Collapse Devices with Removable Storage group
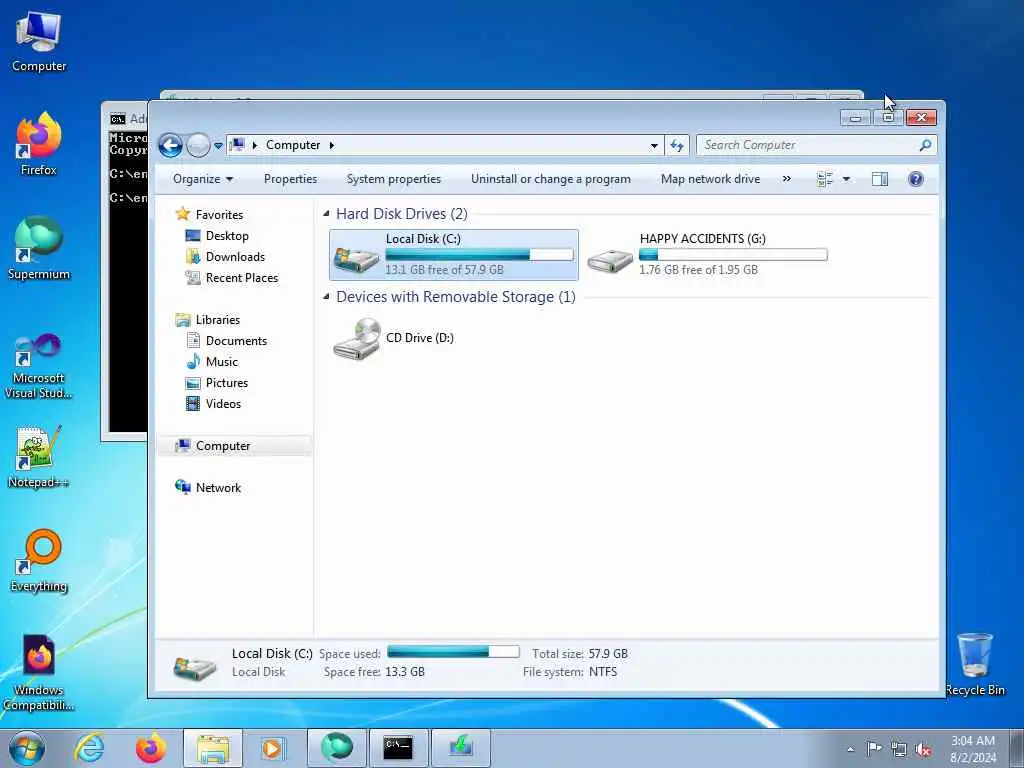Image resolution: width=1024 pixels, height=768 pixels. click(327, 296)
